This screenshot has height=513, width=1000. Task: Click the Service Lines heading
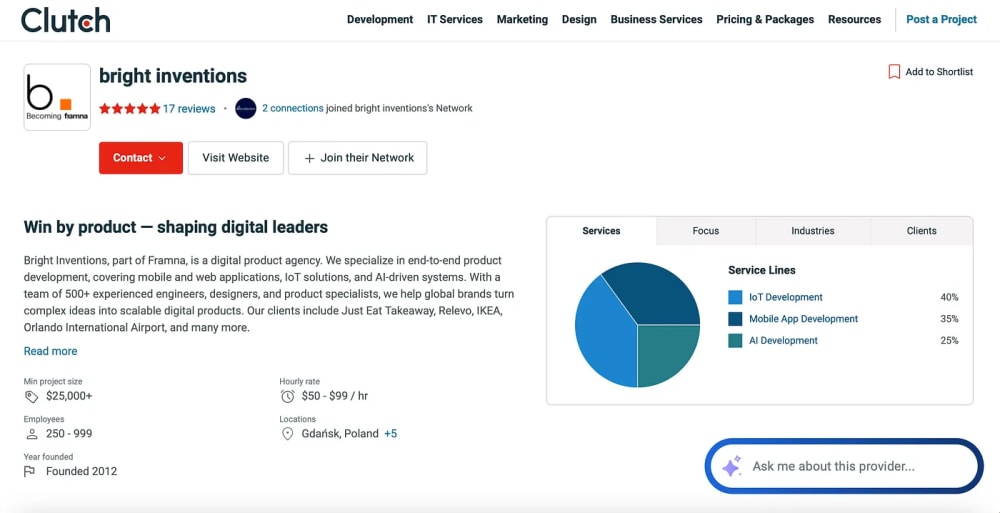click(762, 271)
